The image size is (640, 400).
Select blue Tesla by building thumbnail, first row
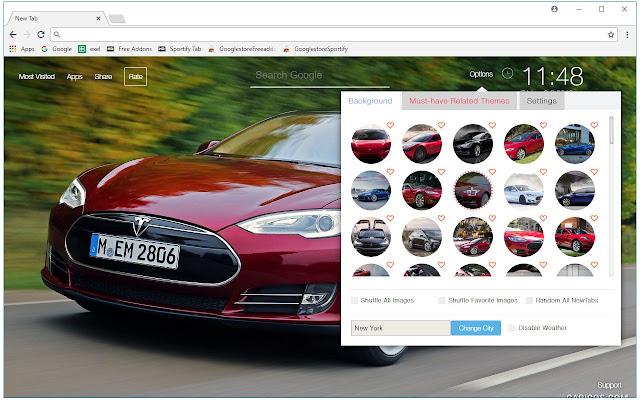(x=575, y=144)
